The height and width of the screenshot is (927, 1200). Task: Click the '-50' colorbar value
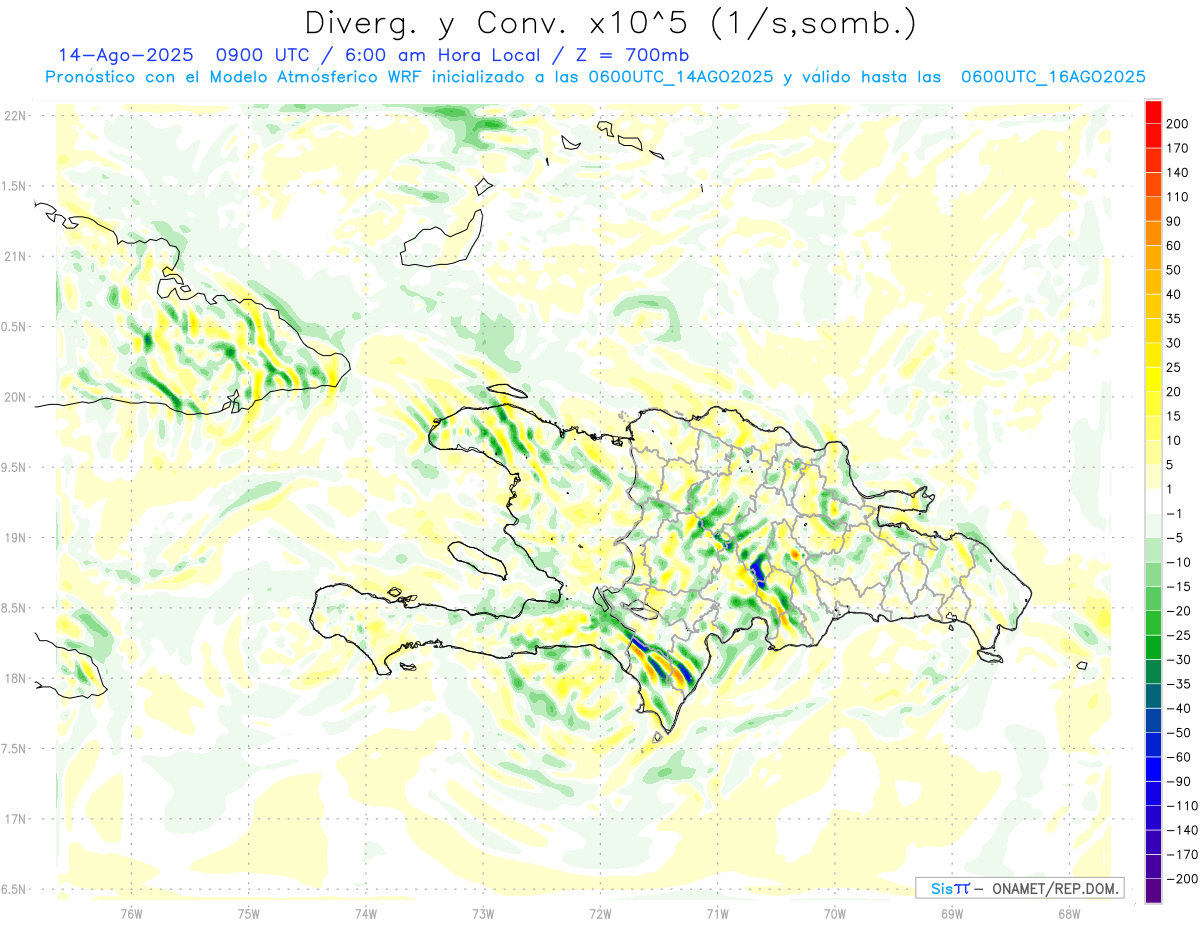click(x=1179, y=733)
